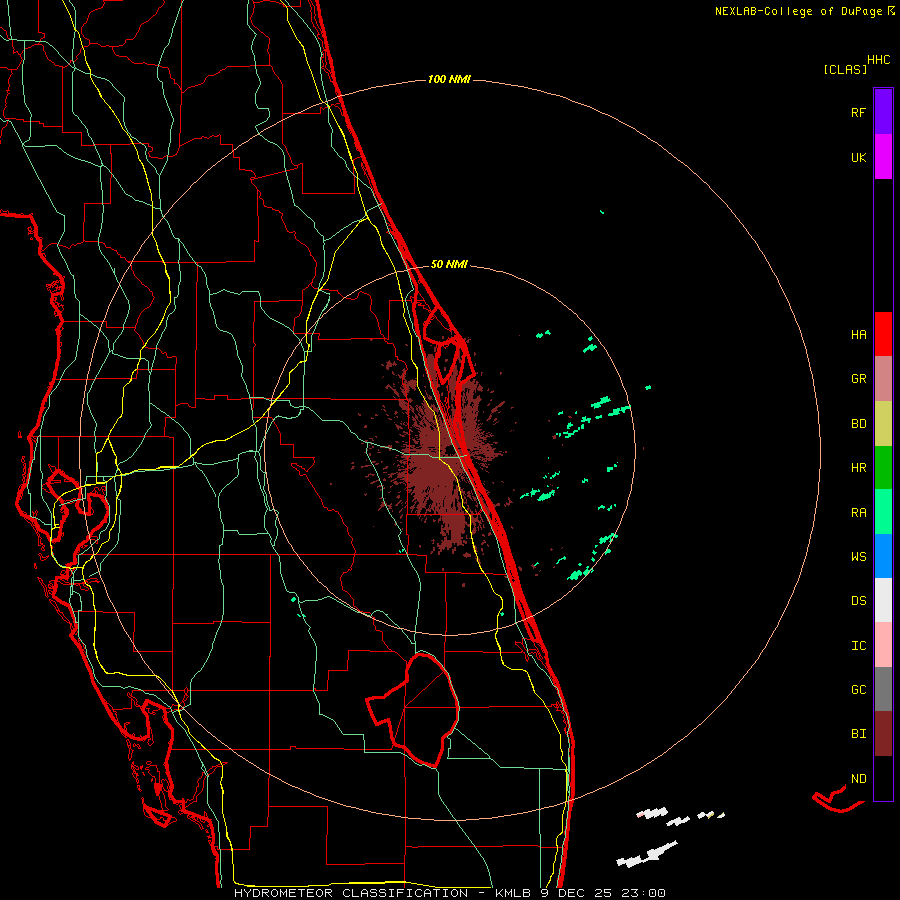The width and height of the screenshot is (900, 900).
Task: Click the "BD" legend label
Action: [x=858, y=424]
